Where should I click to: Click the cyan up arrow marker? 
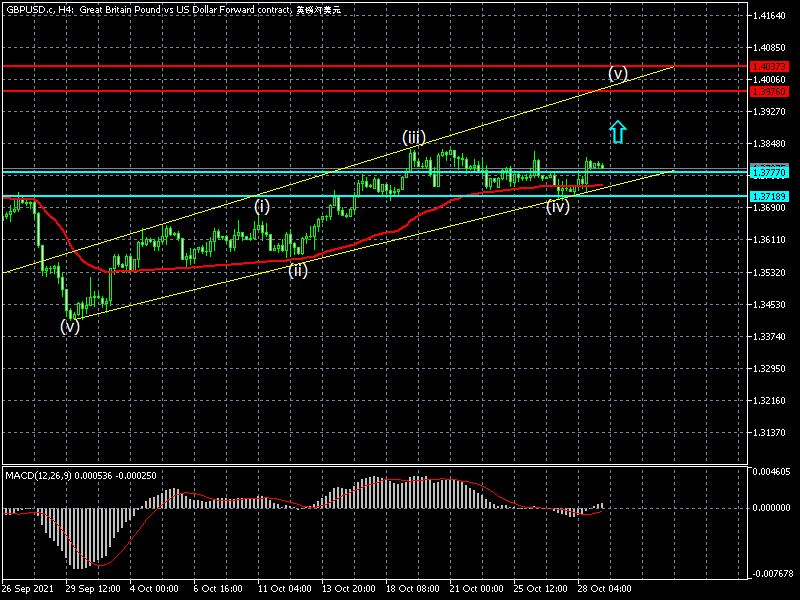(617, 131)
